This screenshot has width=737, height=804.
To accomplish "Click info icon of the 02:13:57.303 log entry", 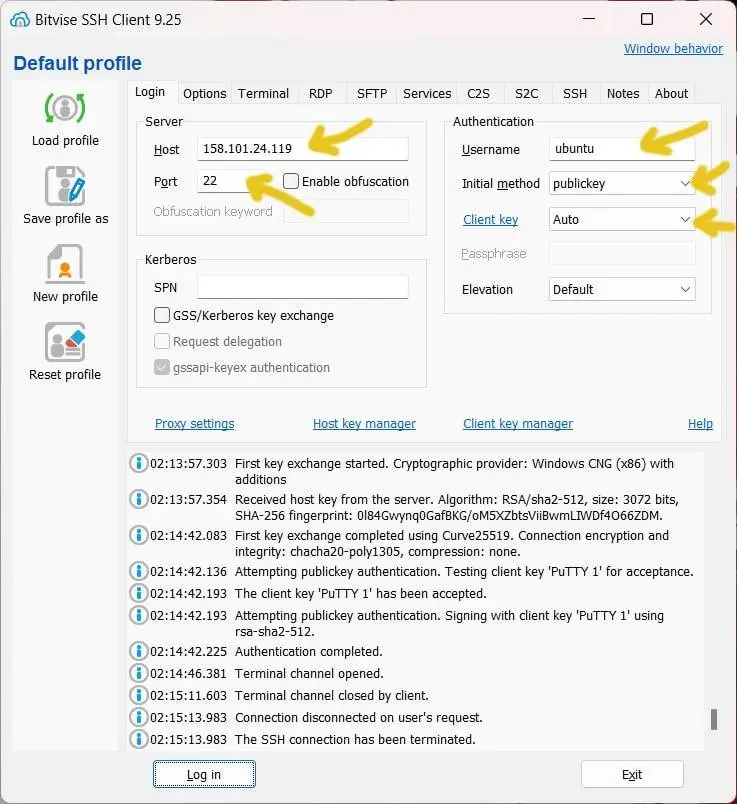I will coord(138,463).
